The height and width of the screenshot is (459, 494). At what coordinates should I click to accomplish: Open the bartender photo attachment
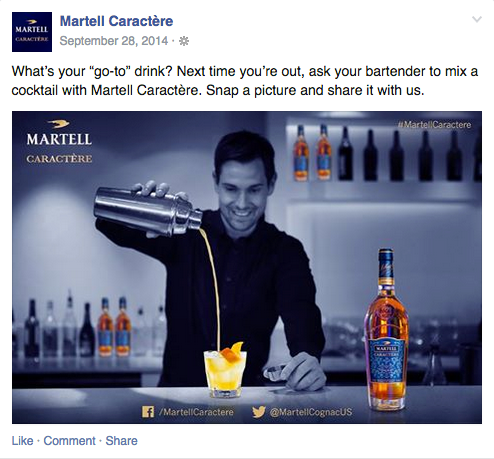[x=247, y=267]
